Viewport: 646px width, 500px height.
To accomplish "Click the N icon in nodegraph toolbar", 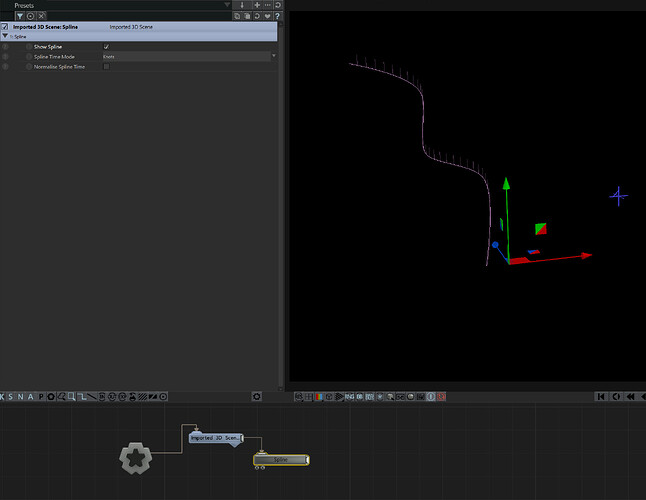I will click(20, 397).
